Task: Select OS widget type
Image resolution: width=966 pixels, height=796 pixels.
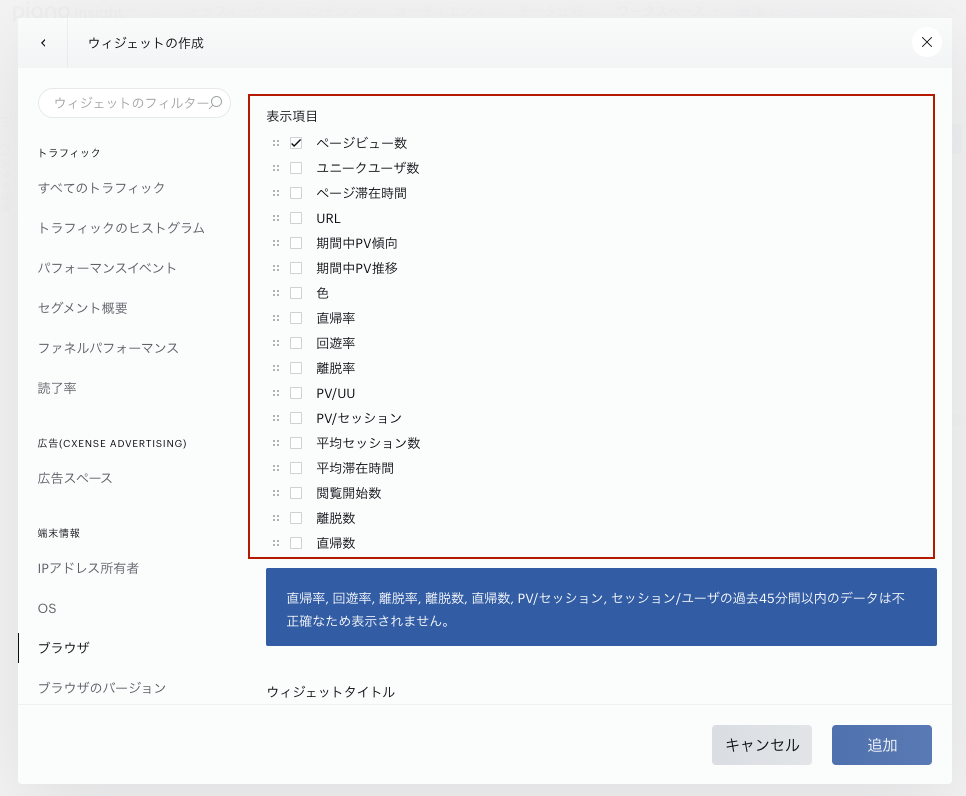Action: point(47,608)
